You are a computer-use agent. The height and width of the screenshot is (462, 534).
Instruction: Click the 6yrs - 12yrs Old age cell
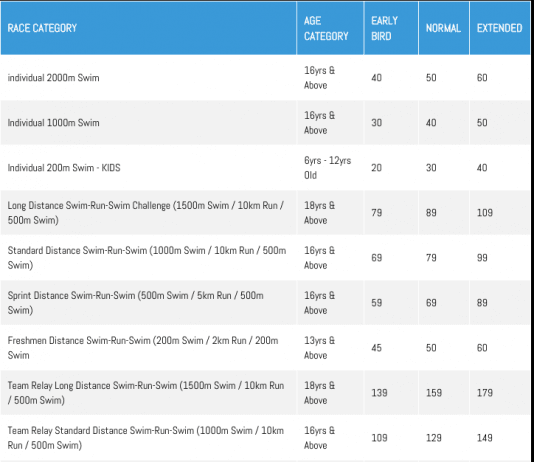(x=328, y=168)
